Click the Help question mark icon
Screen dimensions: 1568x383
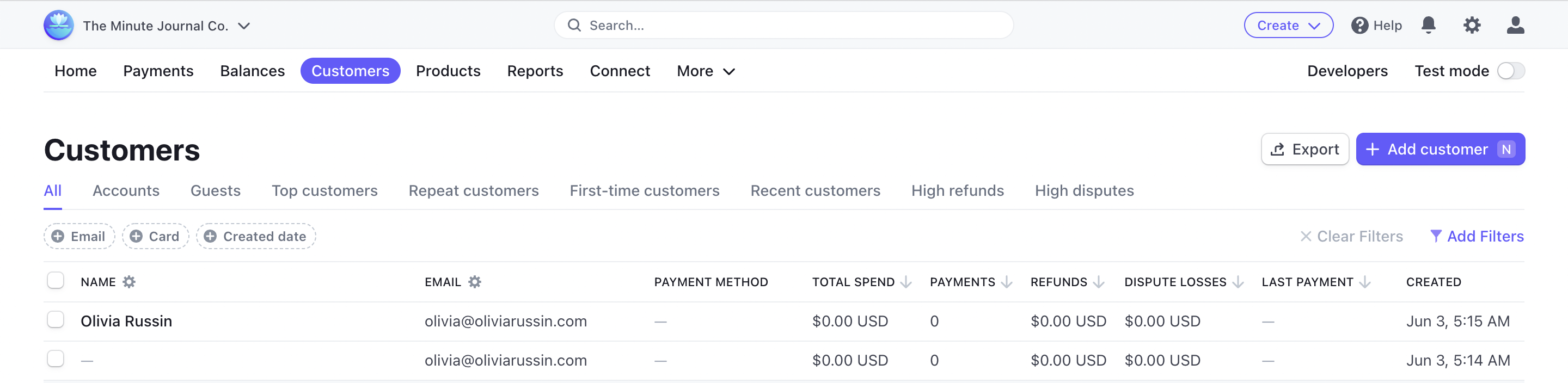point(1359,26)
